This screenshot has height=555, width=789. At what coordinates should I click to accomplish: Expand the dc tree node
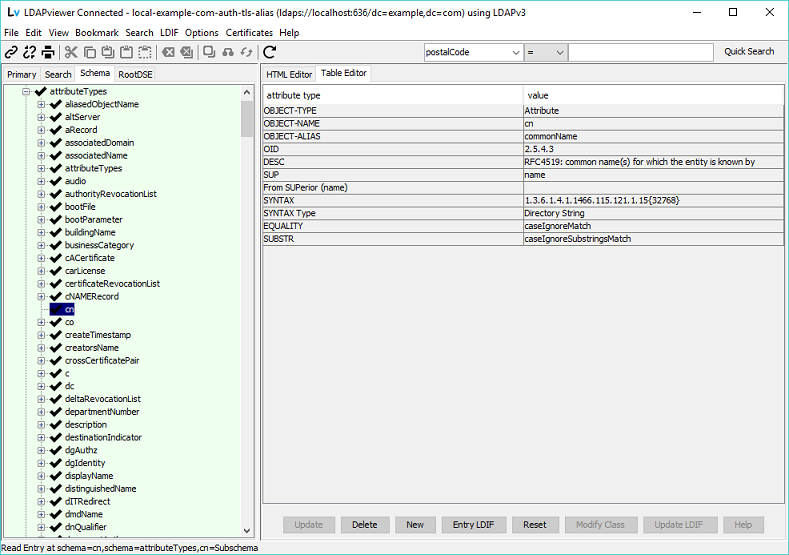[41, 386]
